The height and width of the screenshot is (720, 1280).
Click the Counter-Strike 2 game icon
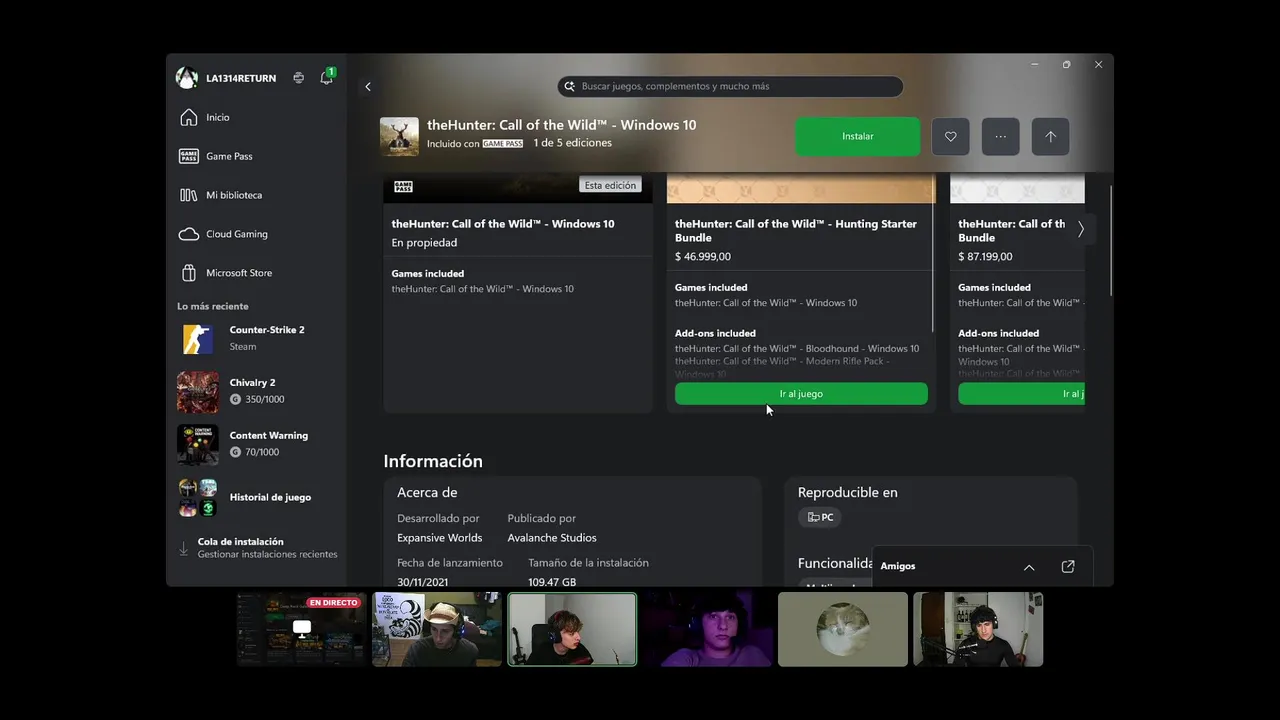(198, 339)
